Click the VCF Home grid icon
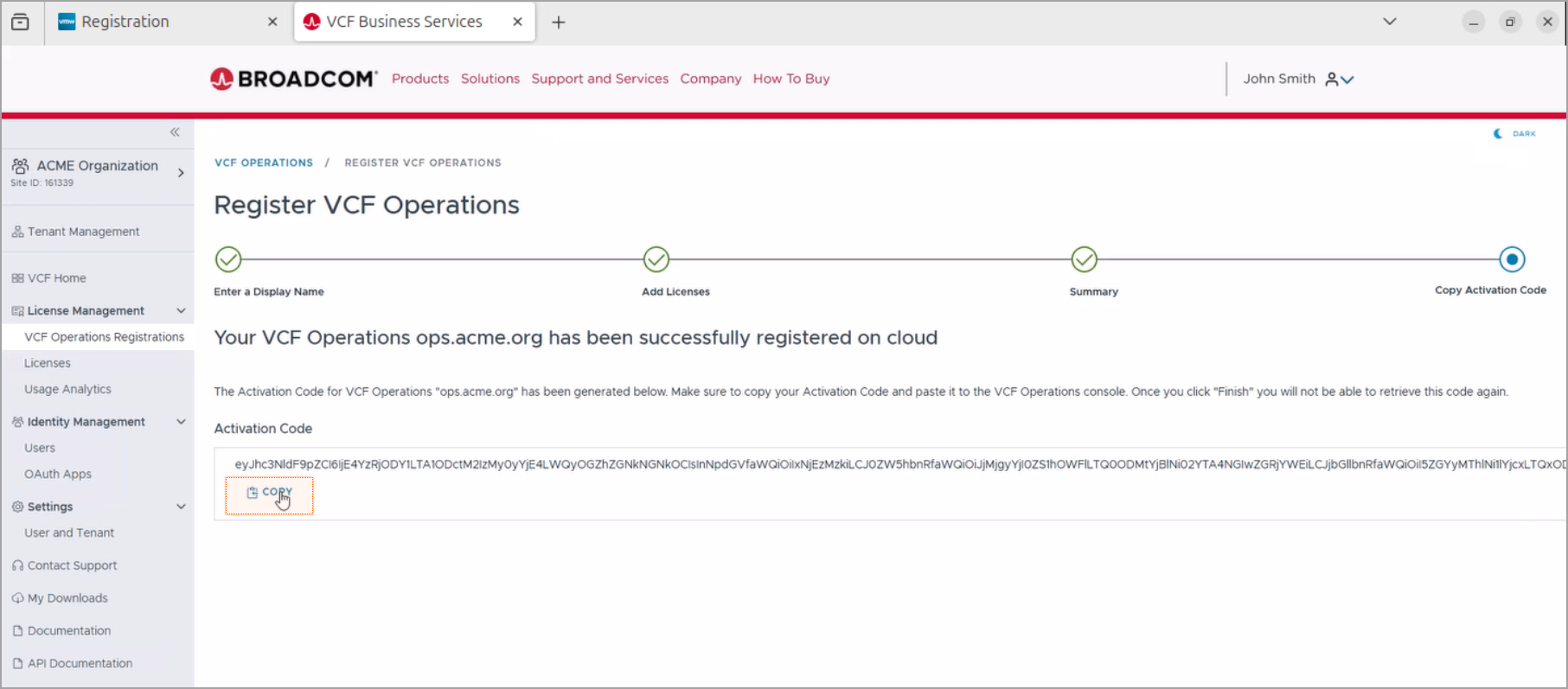Screen dimensions: 1568x689 tap(17, 278)
